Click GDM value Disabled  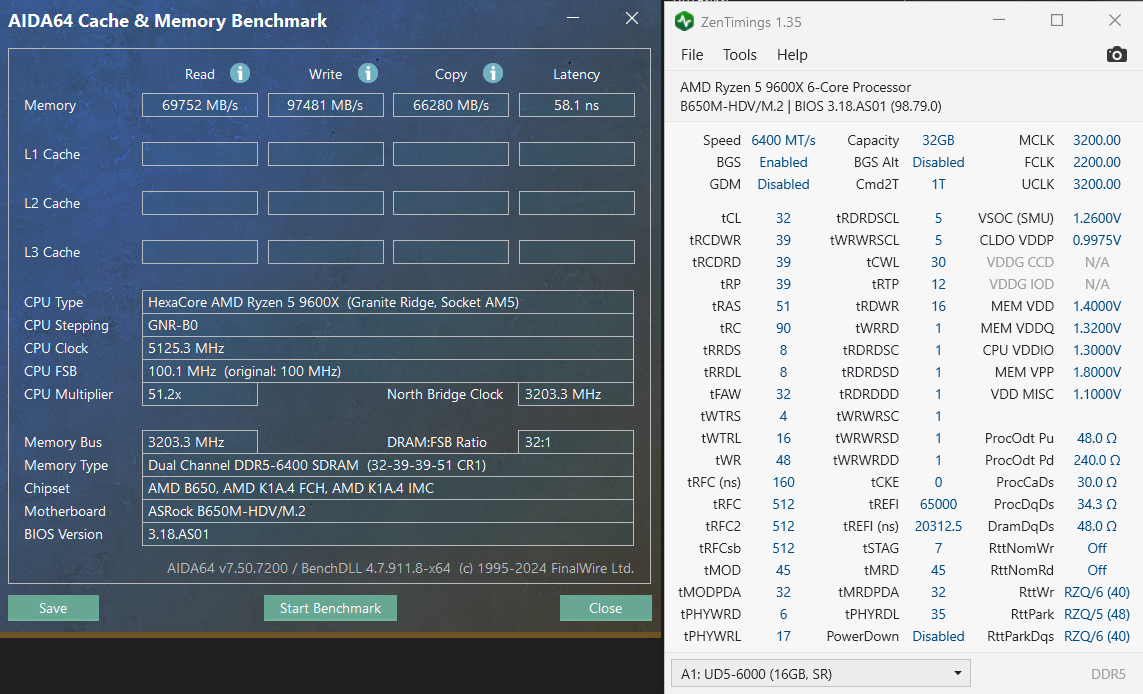[783, 184]
